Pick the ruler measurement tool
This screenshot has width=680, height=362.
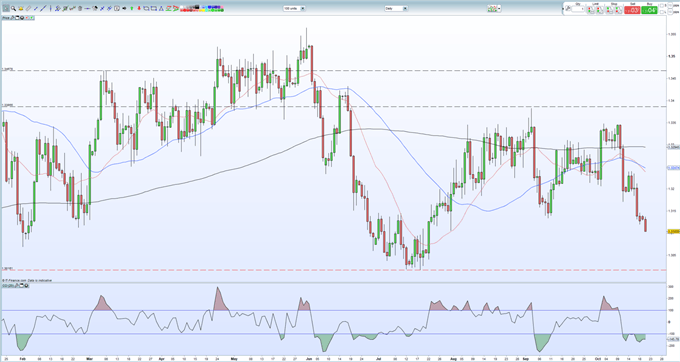pos(28,8)
